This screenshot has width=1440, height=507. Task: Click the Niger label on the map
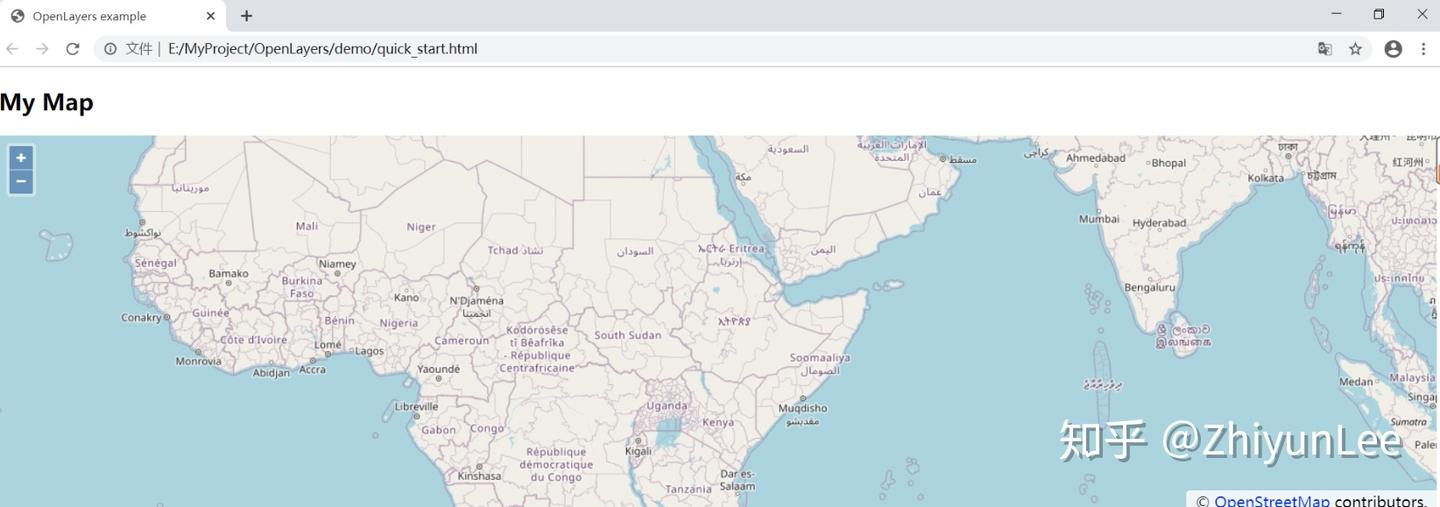[x=421, y=227]
